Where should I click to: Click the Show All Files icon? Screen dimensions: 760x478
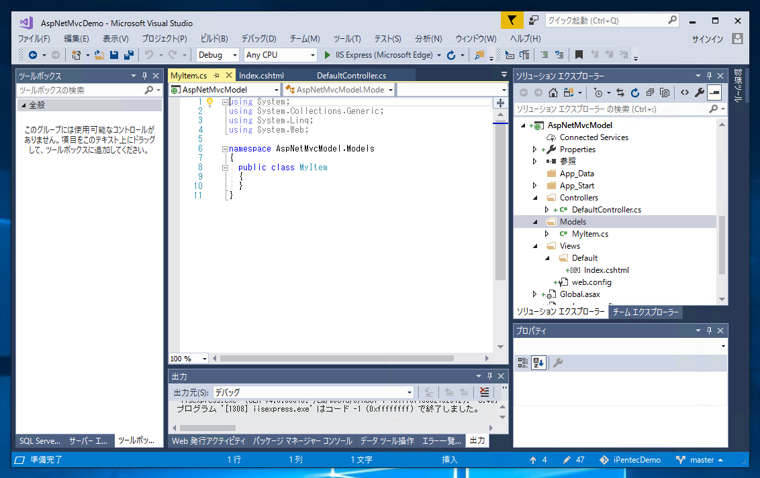pos(665,93)
